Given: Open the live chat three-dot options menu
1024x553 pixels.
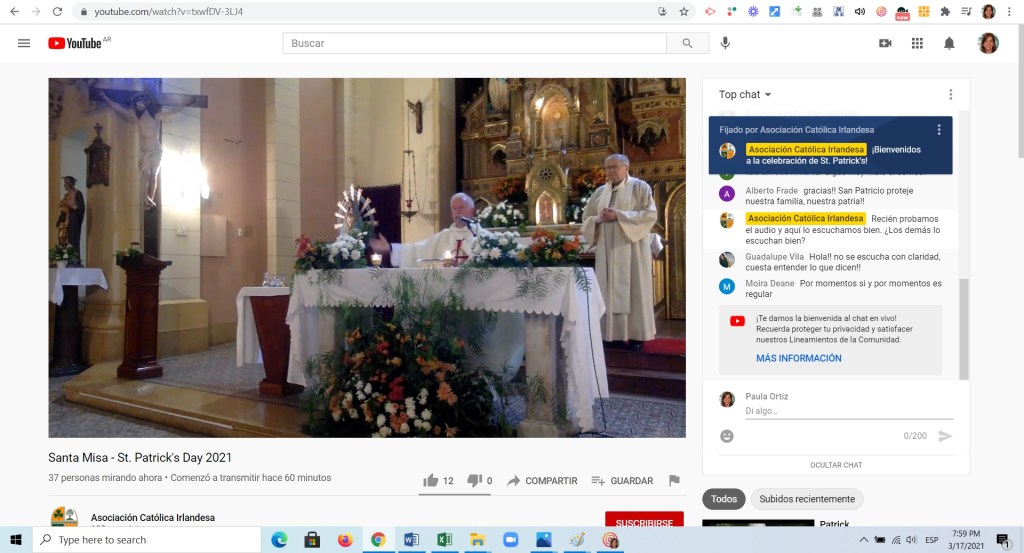Looking at the screenshot, I should 950,95.
